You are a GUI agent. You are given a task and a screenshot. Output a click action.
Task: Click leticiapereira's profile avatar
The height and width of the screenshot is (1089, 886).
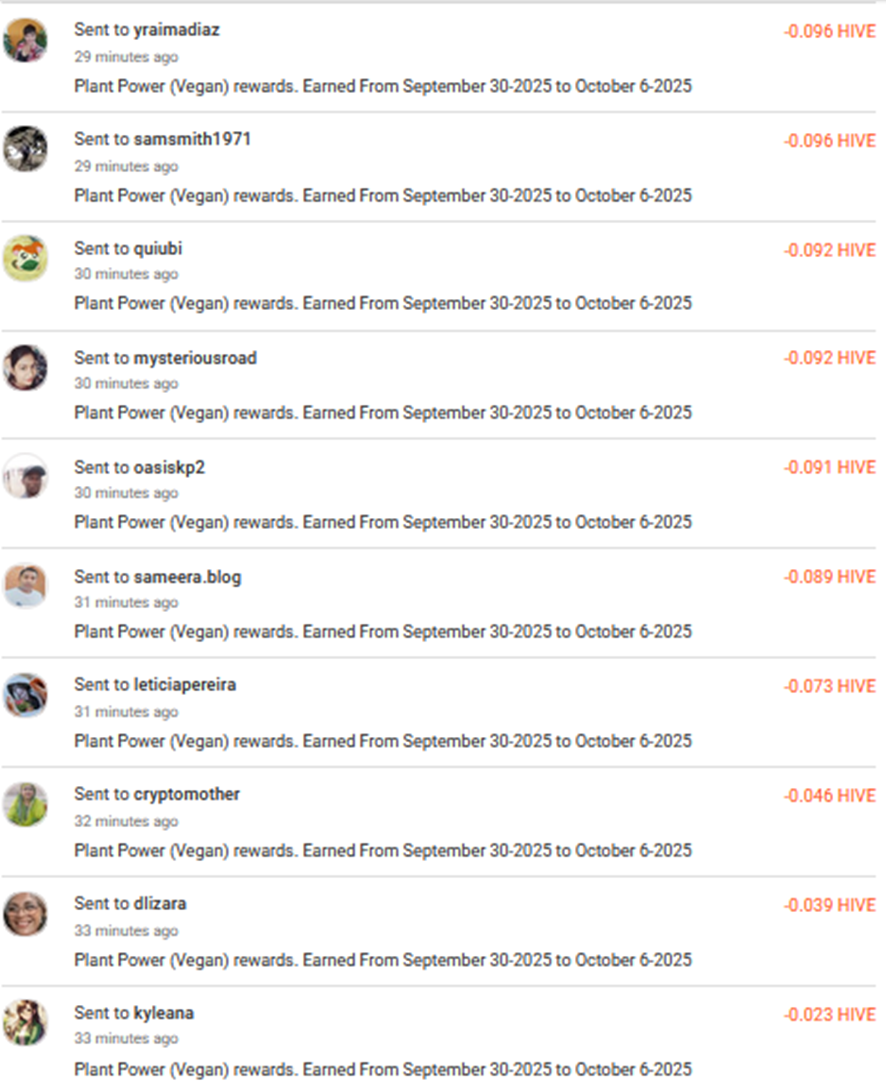click(25, 695)
